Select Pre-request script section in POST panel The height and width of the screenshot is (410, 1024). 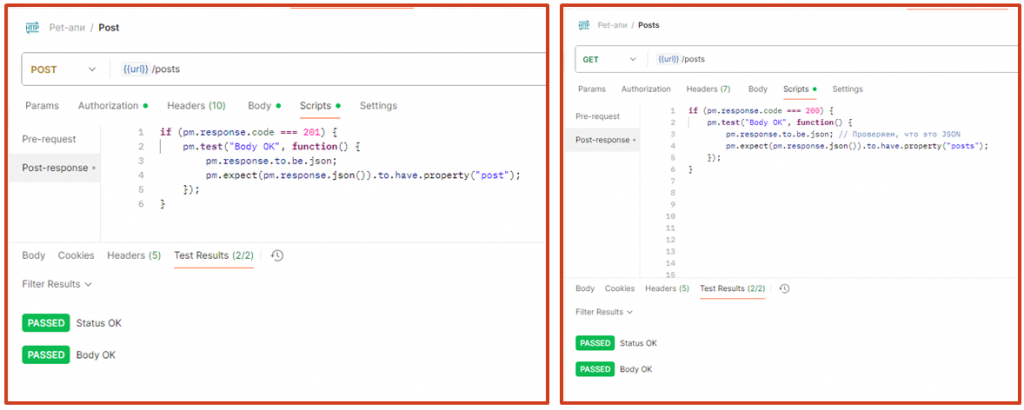51,139
